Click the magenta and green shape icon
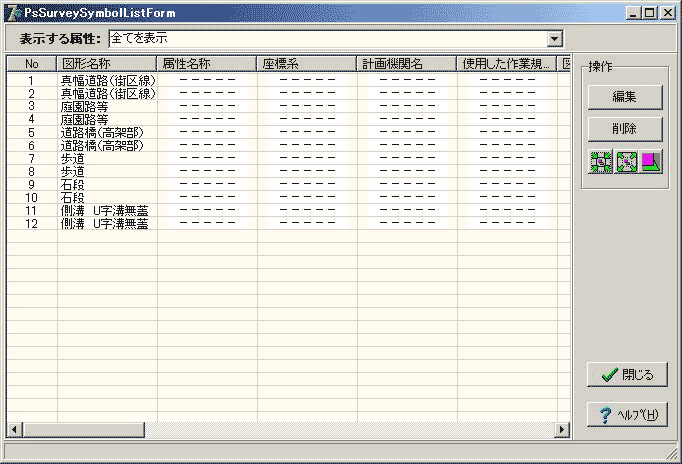The height and width of the screenshot is (464, 682). point(651,162)
